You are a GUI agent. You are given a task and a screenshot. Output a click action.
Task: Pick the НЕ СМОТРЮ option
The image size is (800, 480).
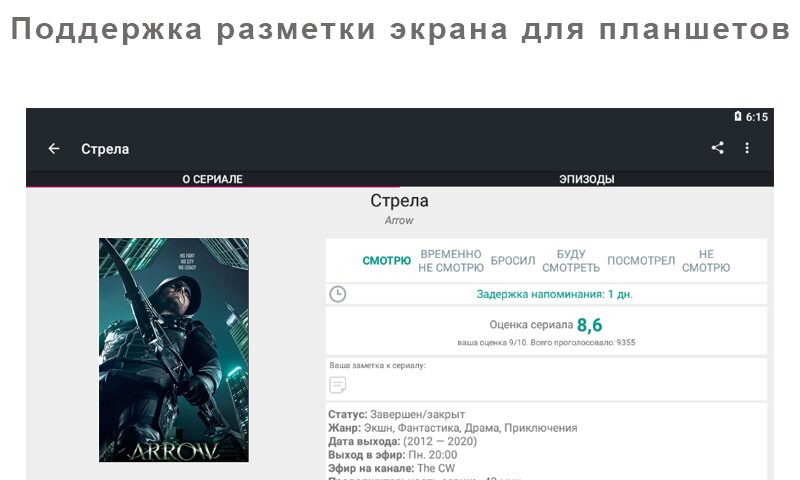coord(706,261)
